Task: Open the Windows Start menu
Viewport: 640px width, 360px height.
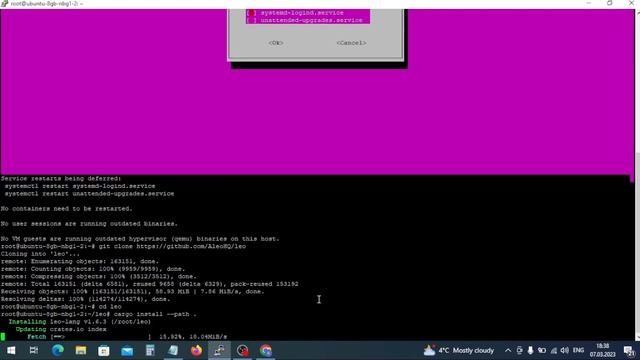Action: point(11,351)
